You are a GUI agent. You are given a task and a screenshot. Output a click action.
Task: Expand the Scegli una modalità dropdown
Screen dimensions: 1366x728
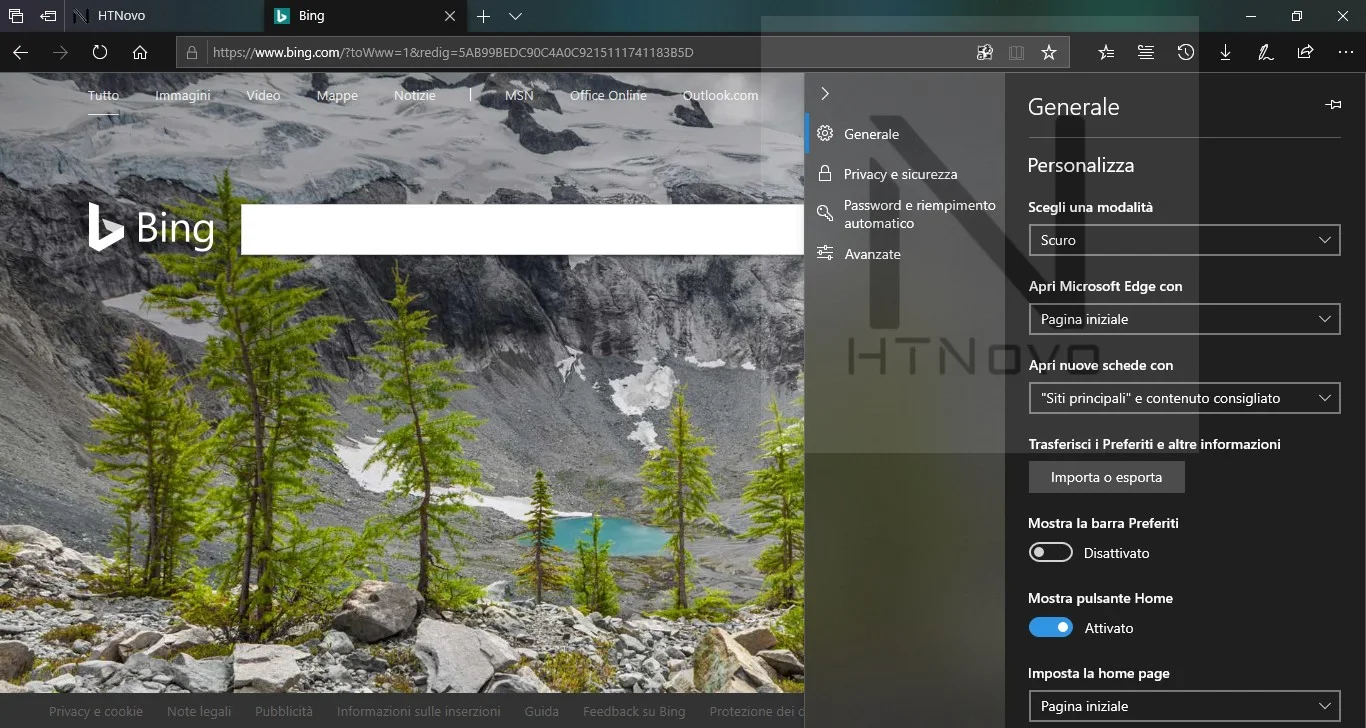pyautogui.click(x=1184, y=240)
